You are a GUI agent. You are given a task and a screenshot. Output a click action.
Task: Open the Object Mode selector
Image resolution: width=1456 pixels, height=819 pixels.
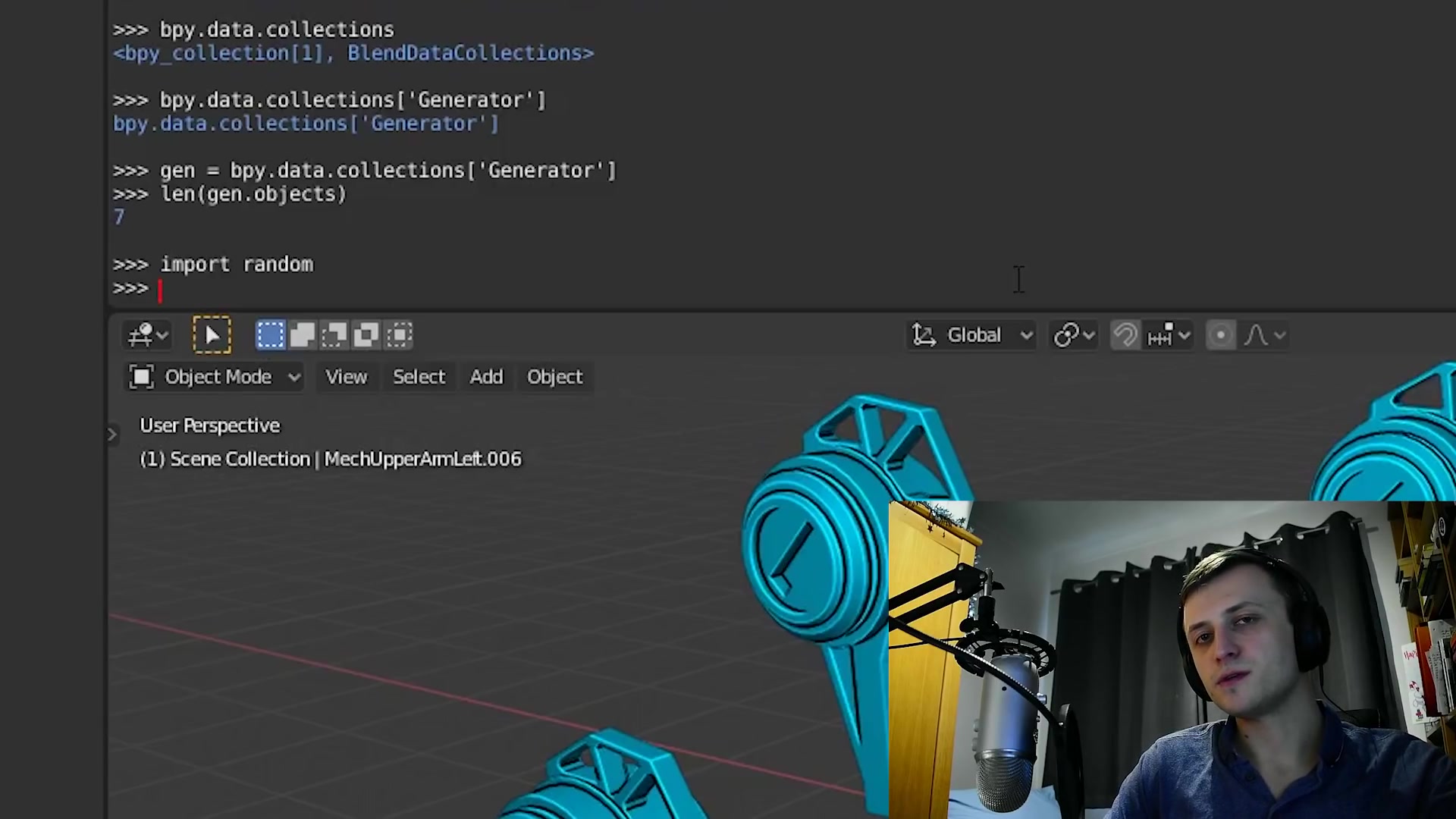[215, 377]
